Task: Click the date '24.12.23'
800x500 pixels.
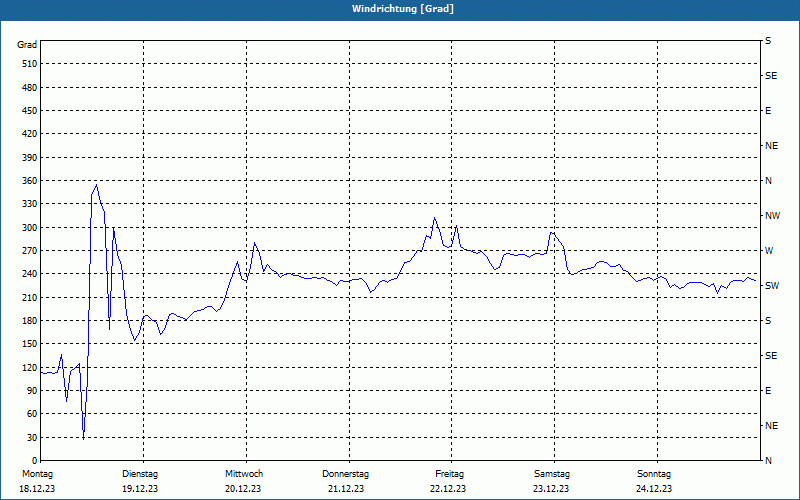Action: pos(654,489)
